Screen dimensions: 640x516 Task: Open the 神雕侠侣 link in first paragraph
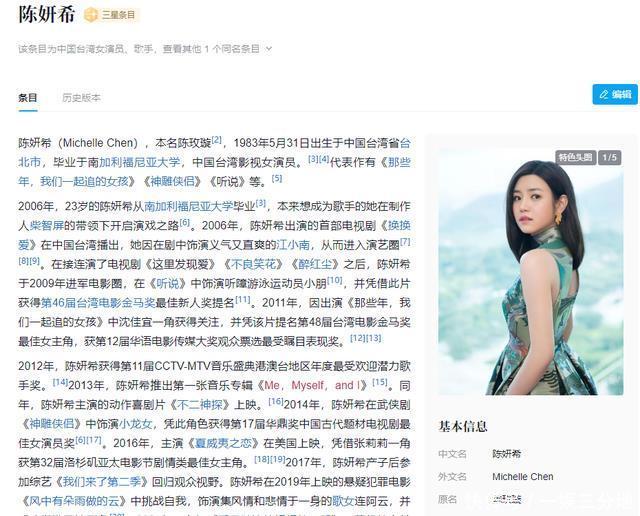coord(173,181)
